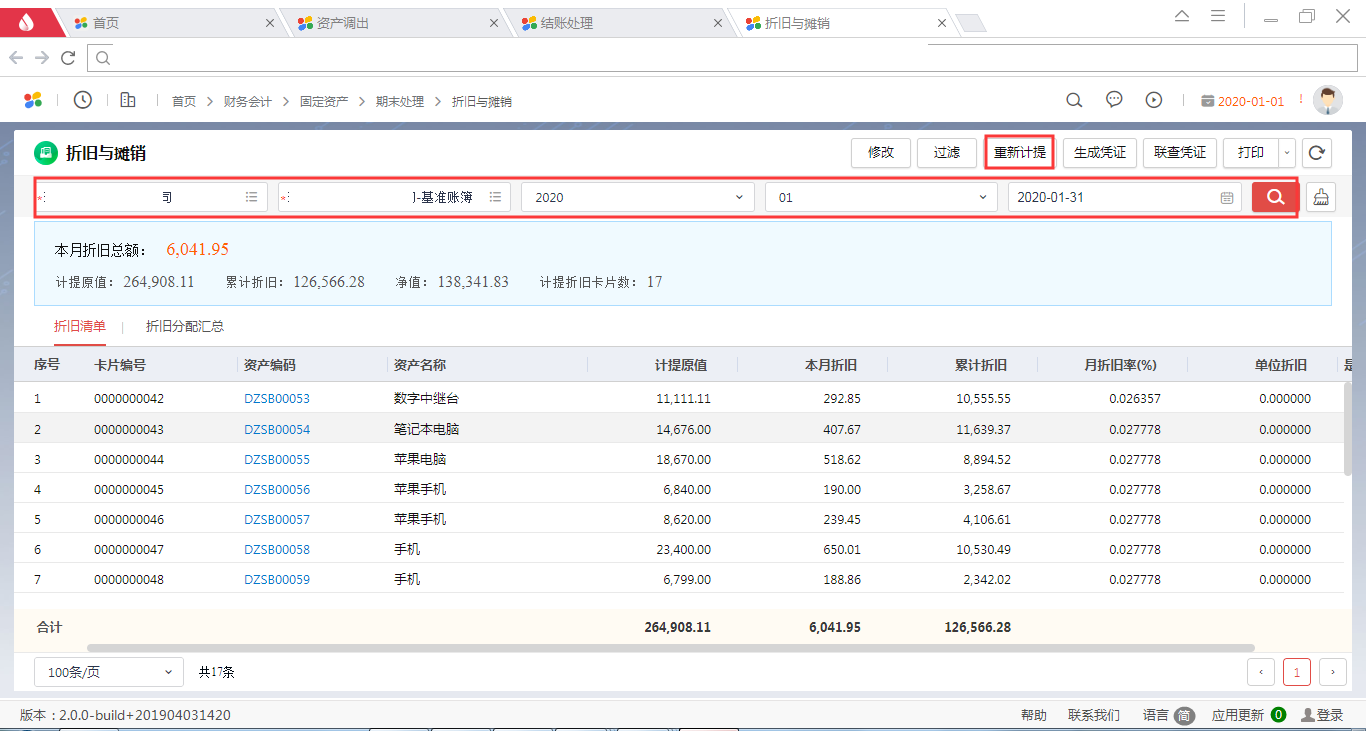The image size is (1366, 731).
Task: Click the organization building icon
Action: tap(128, 100)
